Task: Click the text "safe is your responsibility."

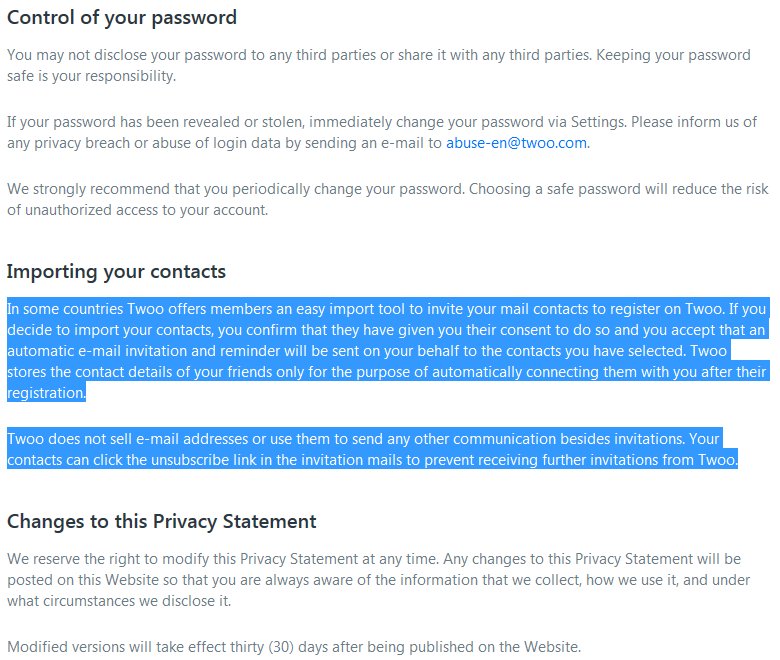Action: (x=92, y=76)
